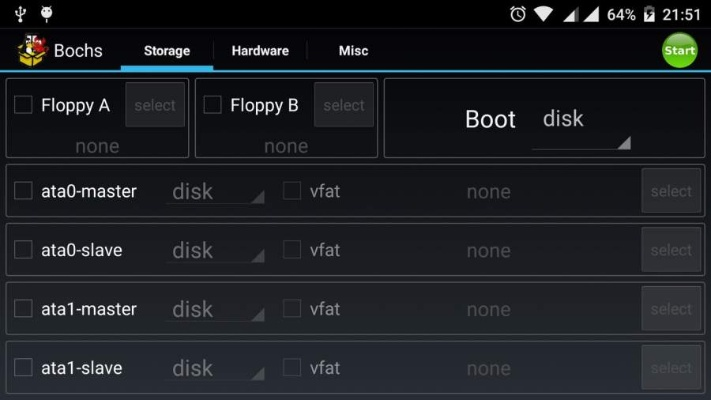Viewport: 711px width, 400px height.
Task: Switch to the Hardware tab
Action: click(260, 51)
